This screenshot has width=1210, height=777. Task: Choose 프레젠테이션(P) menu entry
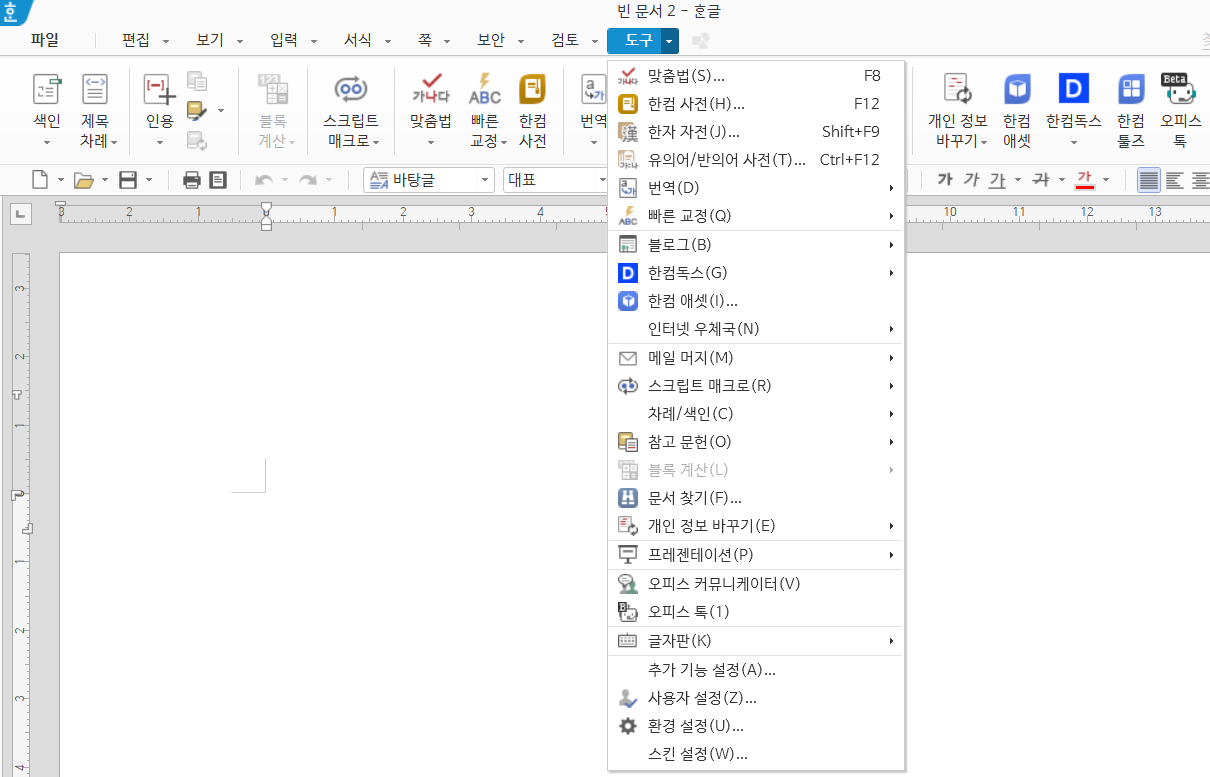coord(756,554)
